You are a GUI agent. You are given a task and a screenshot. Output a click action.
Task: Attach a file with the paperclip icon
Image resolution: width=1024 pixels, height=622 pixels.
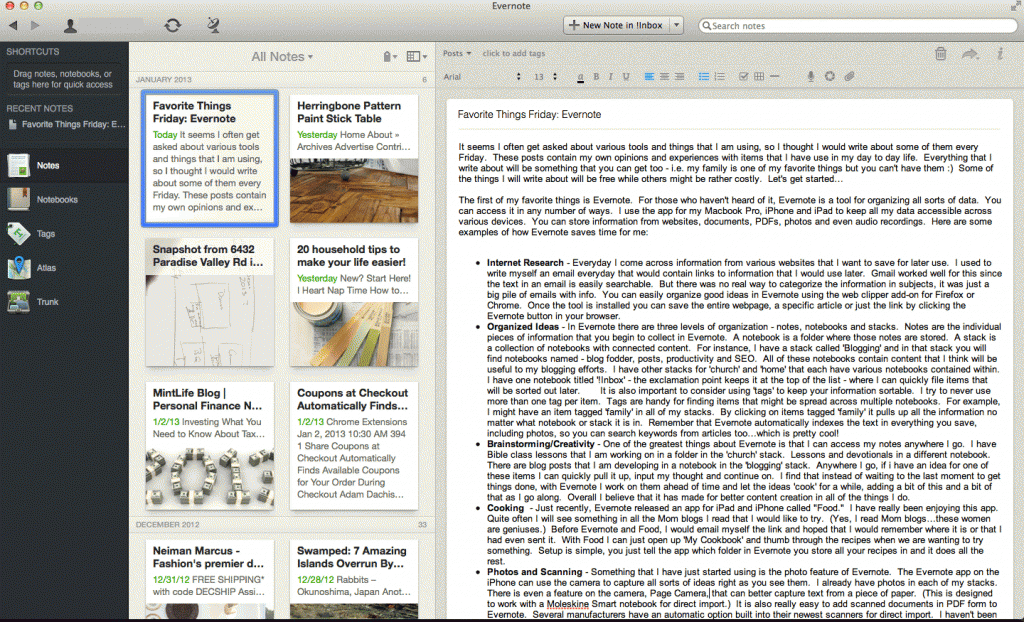[x=849, y=76]
